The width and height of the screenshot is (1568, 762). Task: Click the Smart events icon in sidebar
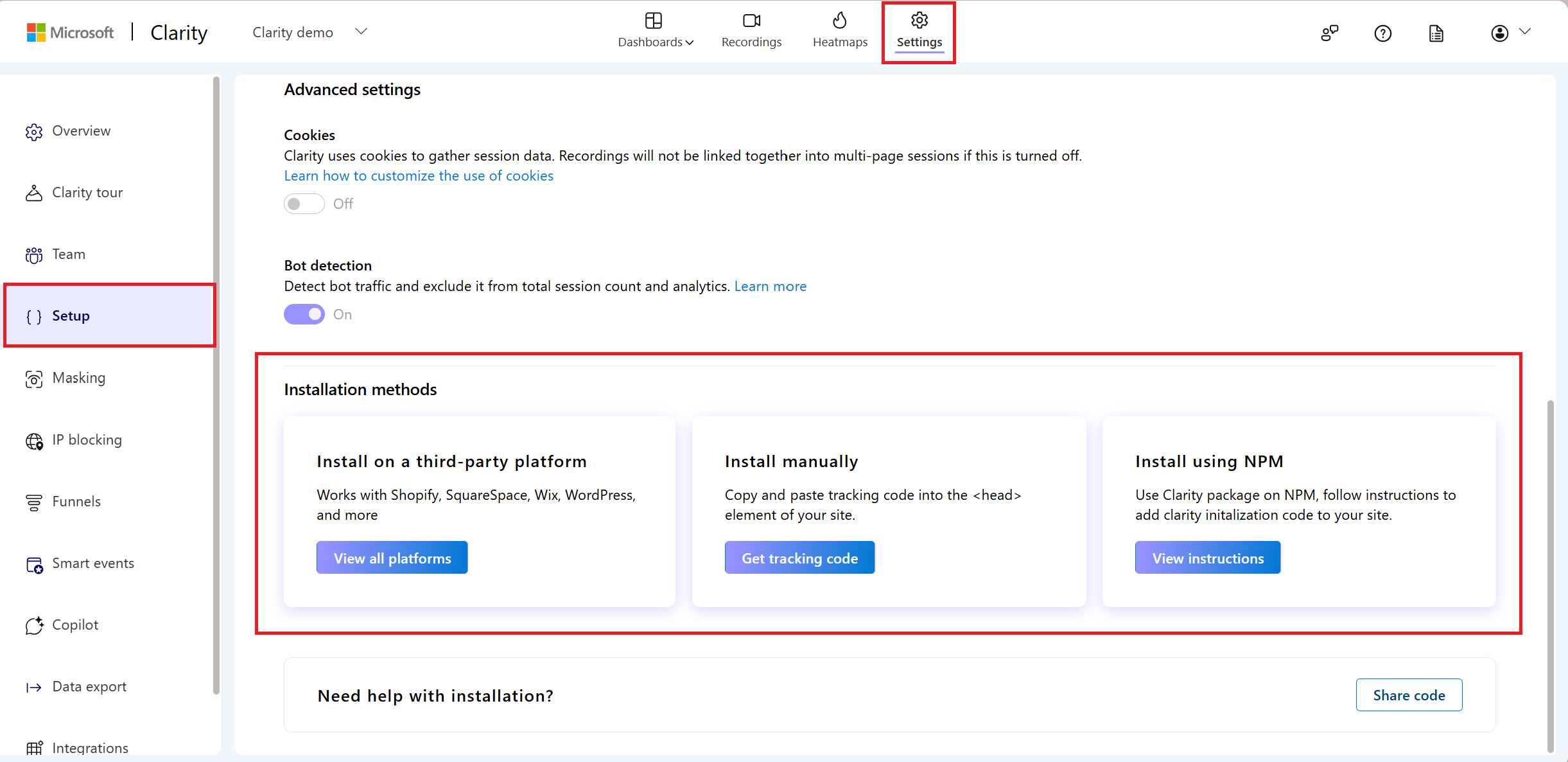[33, 563]
